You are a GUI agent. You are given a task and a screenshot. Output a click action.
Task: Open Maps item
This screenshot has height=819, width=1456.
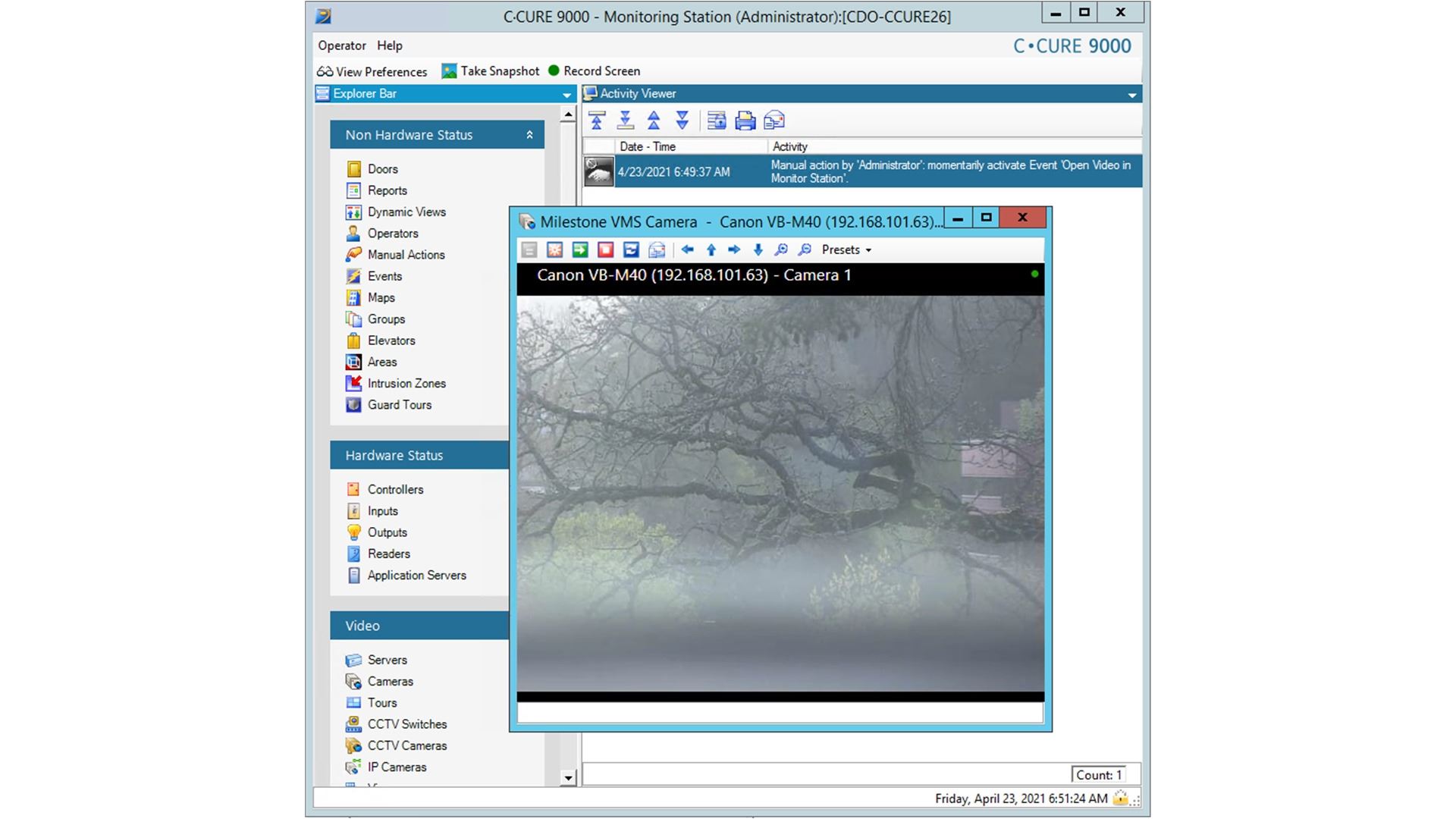pos(370,297)
